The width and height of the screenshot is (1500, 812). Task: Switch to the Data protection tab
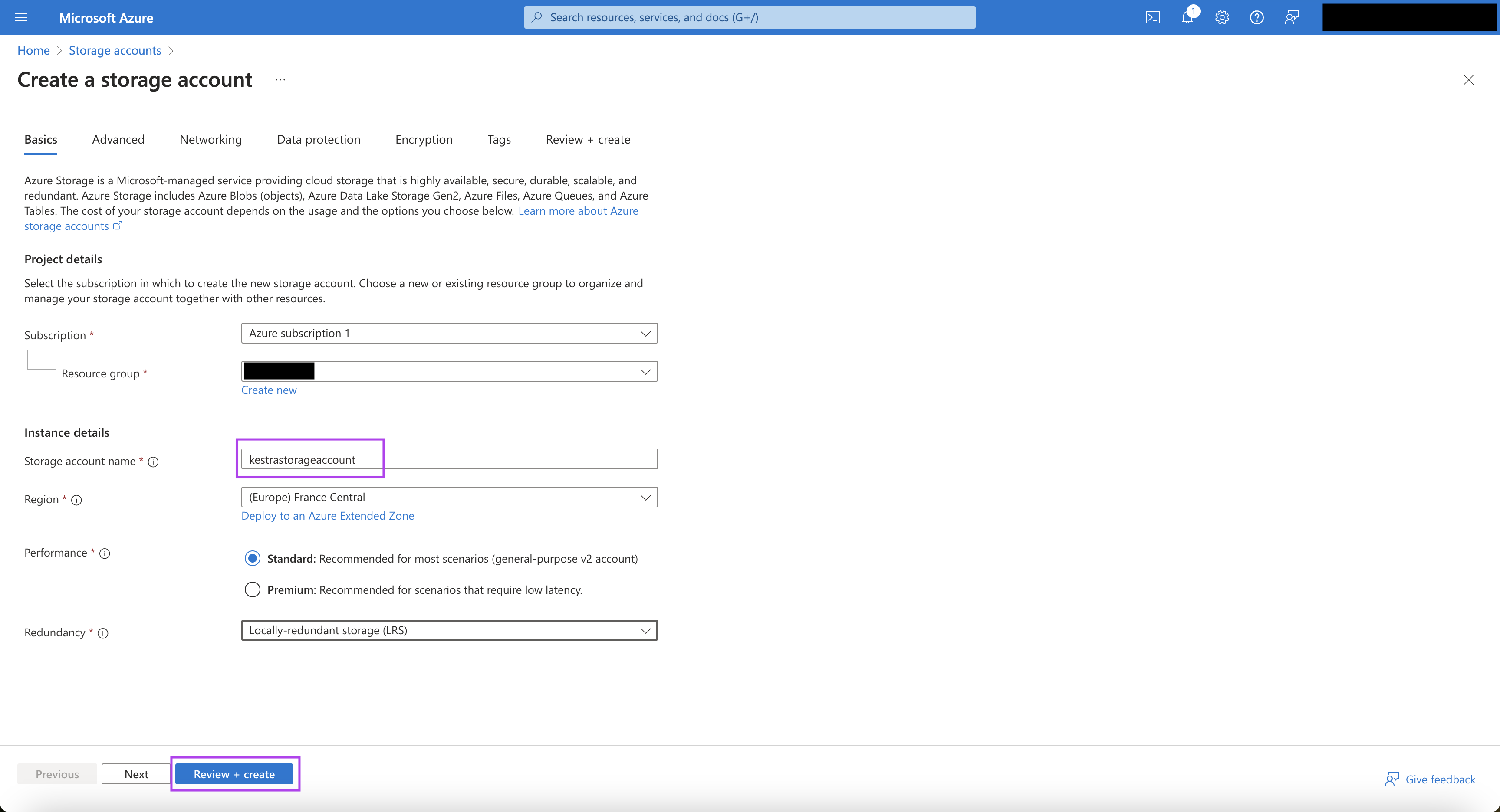pyautogui.click(x=318, y=139)
